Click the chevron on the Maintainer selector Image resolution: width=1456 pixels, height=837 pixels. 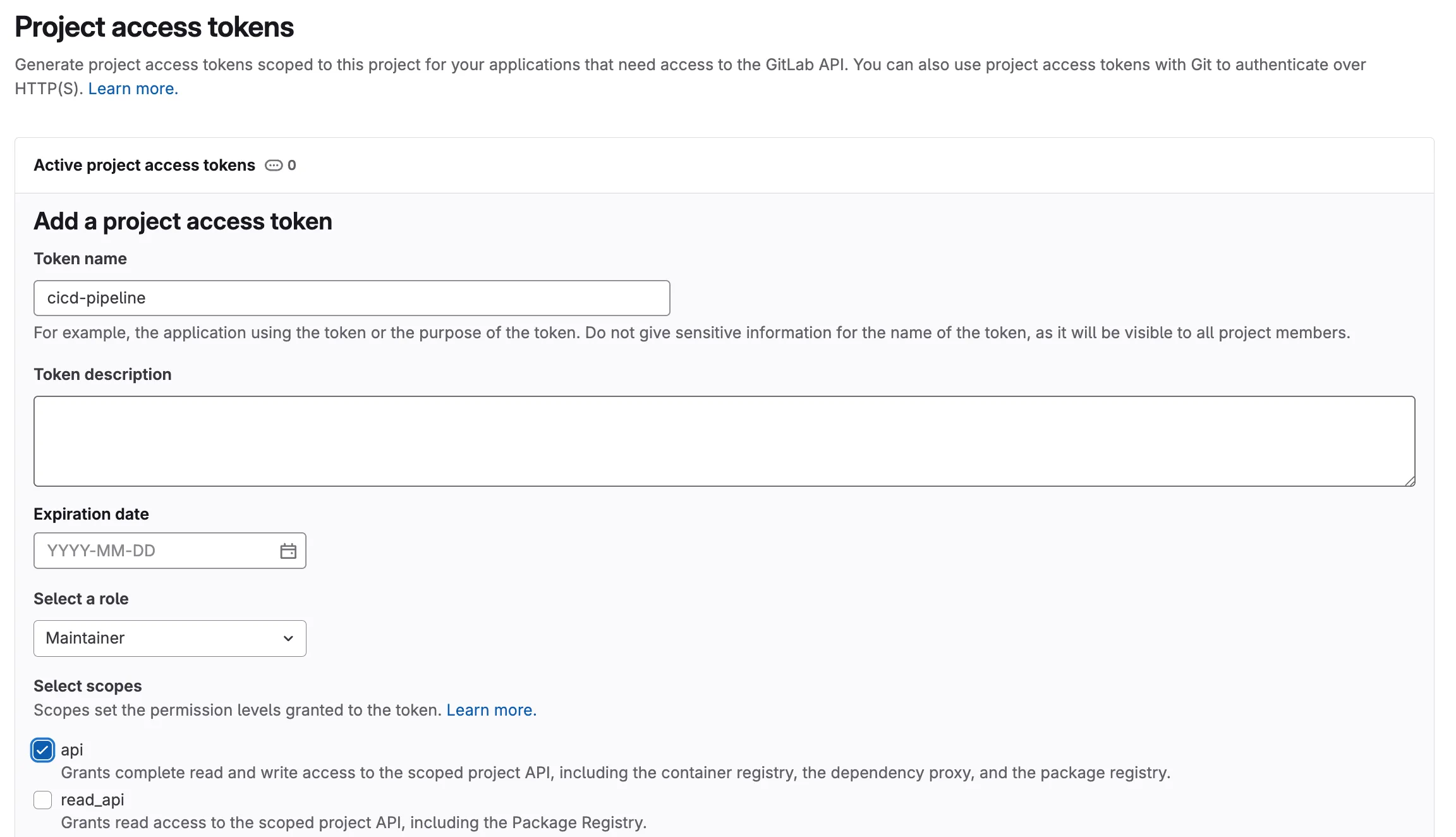coord(288,638)
